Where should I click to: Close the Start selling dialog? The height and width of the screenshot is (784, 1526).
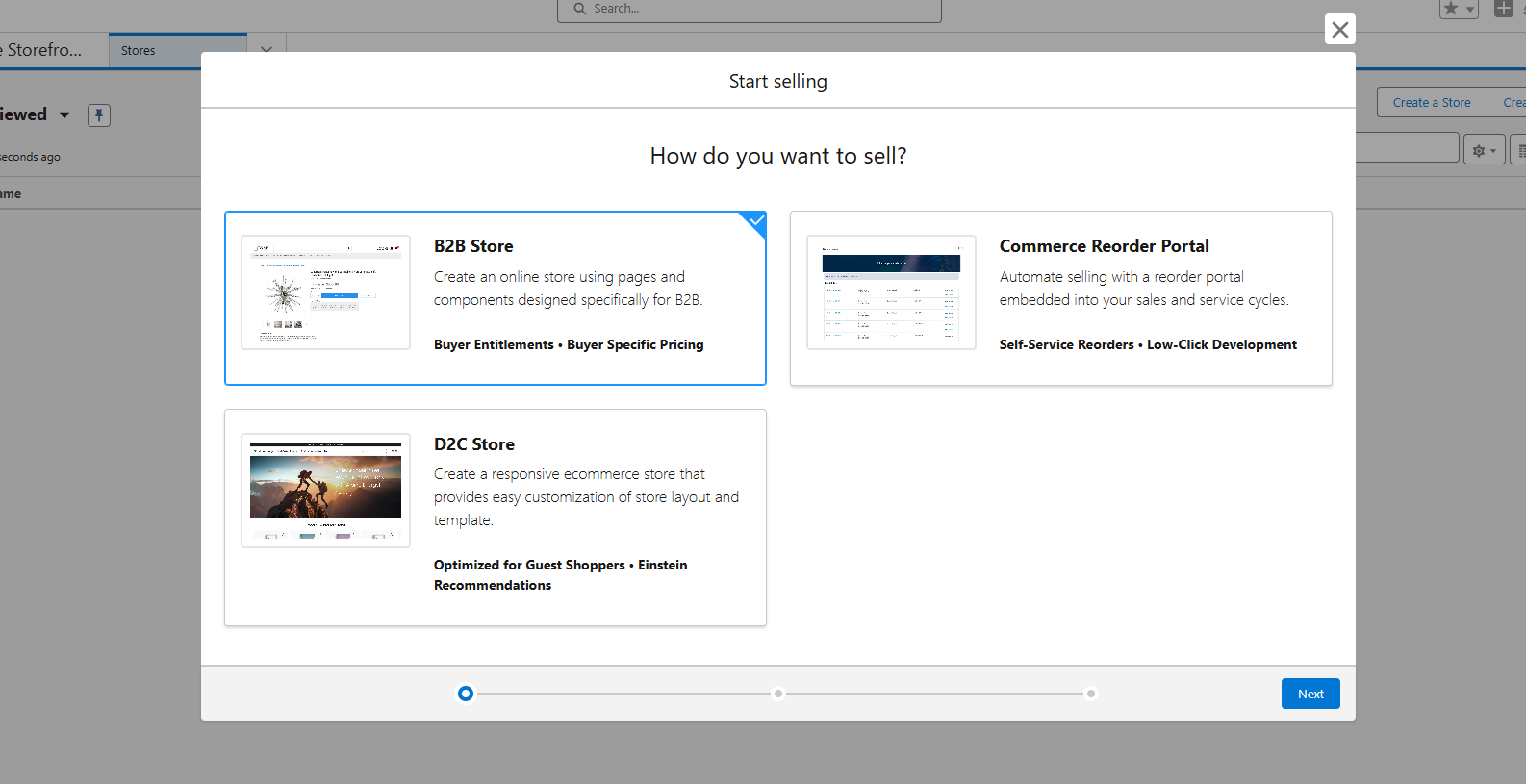pos(1339,30)
